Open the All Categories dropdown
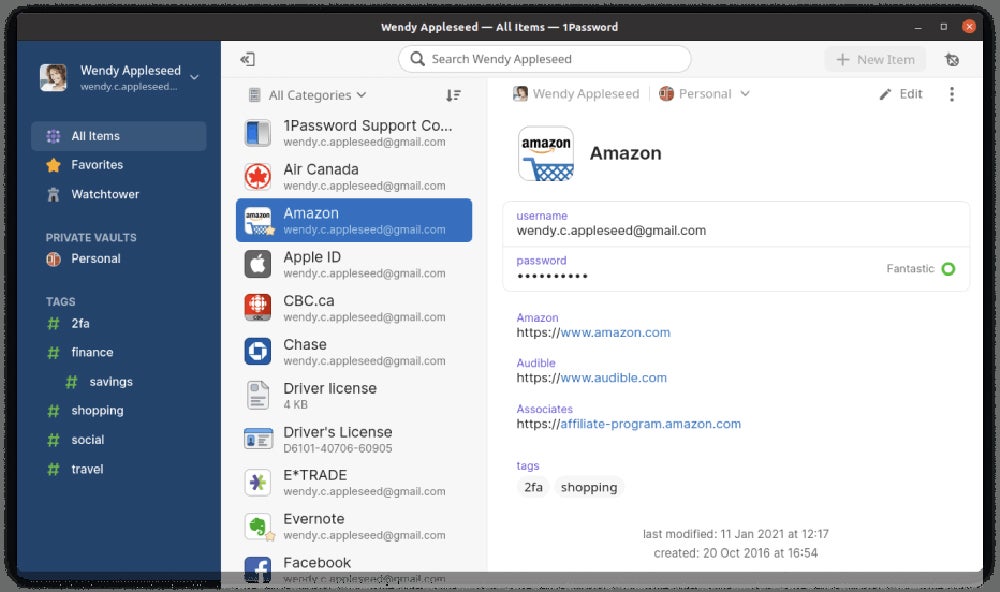 pyautogui.click(x=308, y=95)
